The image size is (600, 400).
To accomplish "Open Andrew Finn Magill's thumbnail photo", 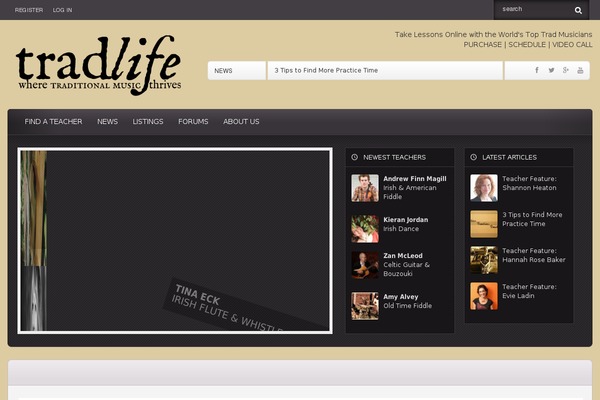I will pos(365,188).
